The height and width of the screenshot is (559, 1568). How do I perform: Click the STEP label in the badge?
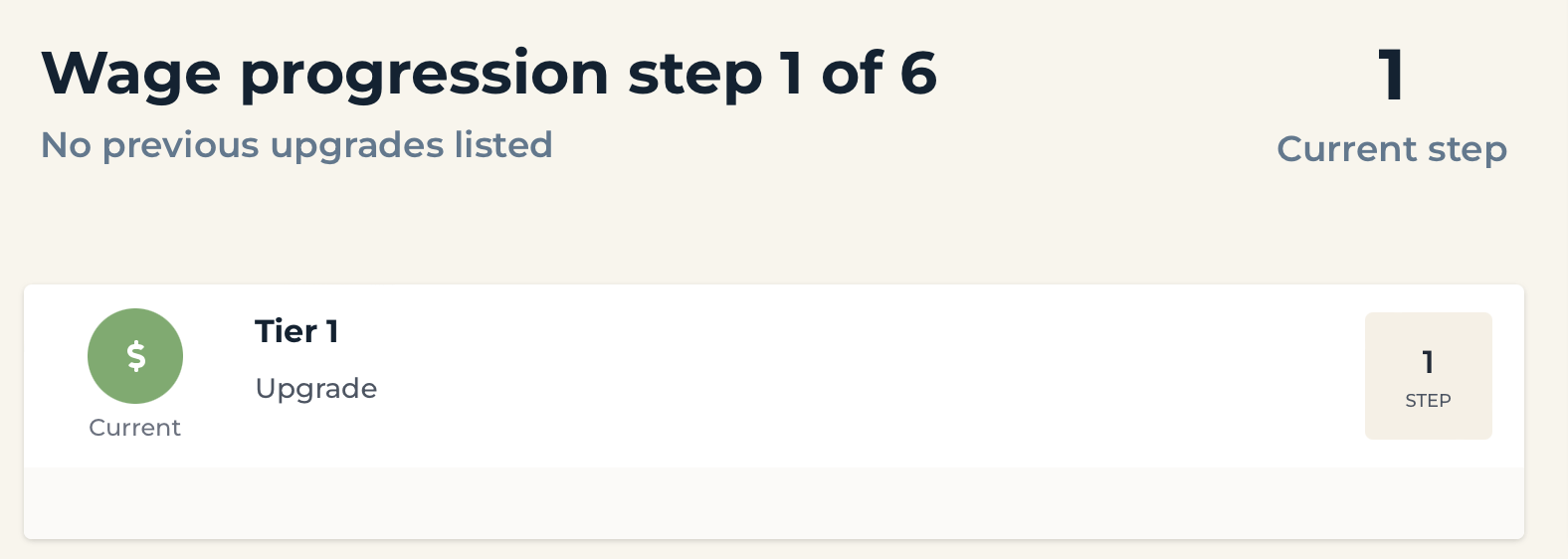coord(1428,401)
